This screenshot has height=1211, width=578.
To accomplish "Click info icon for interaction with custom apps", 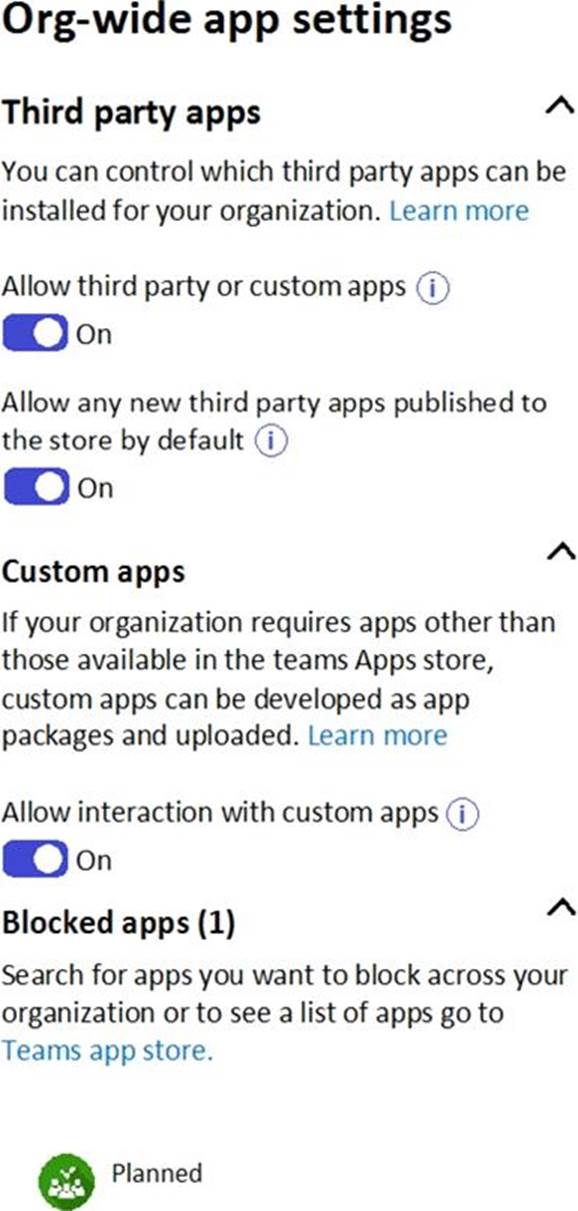I will tap(463, 815).
